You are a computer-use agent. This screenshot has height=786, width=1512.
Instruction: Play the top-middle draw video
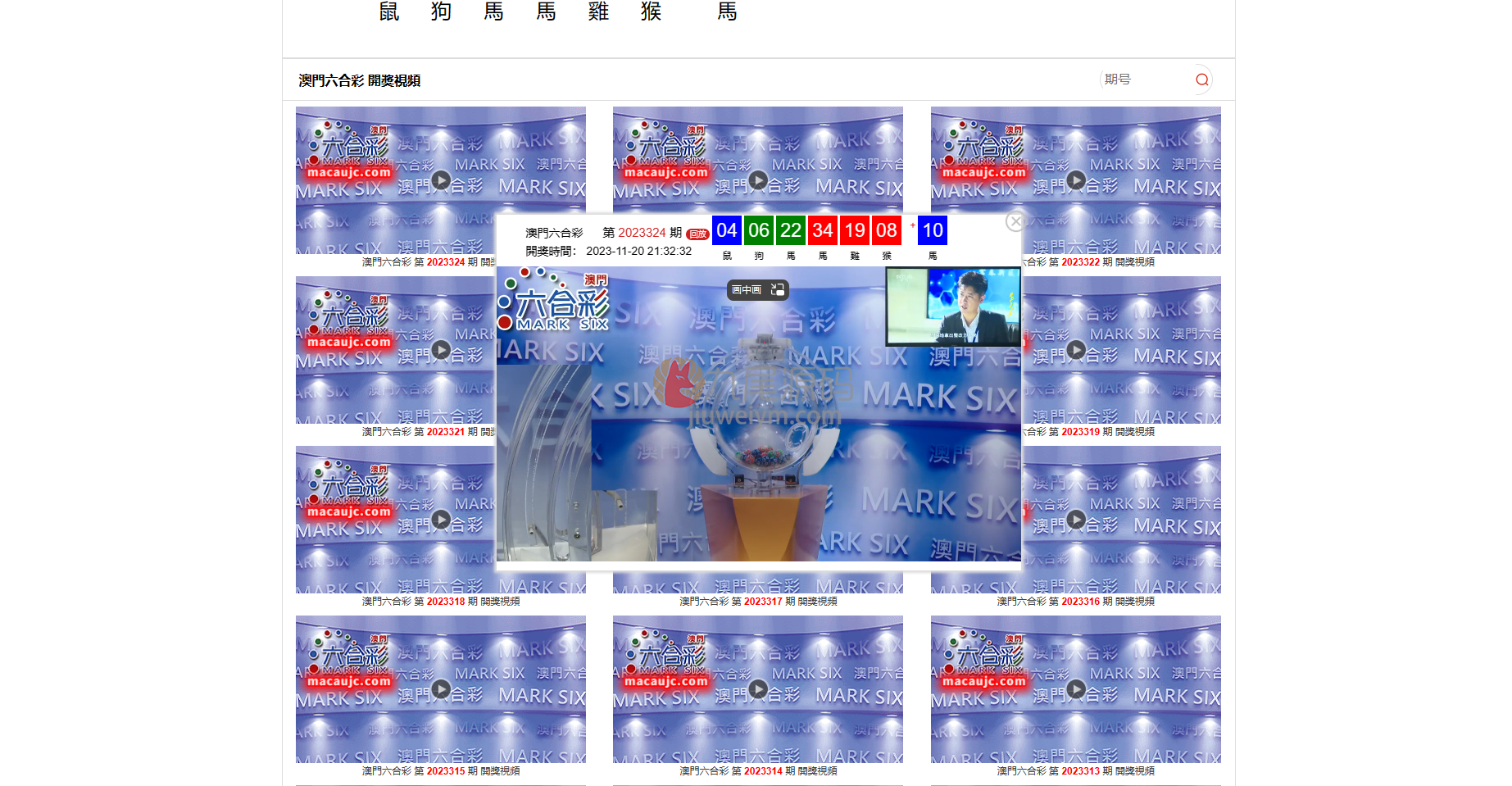point(758,180)
